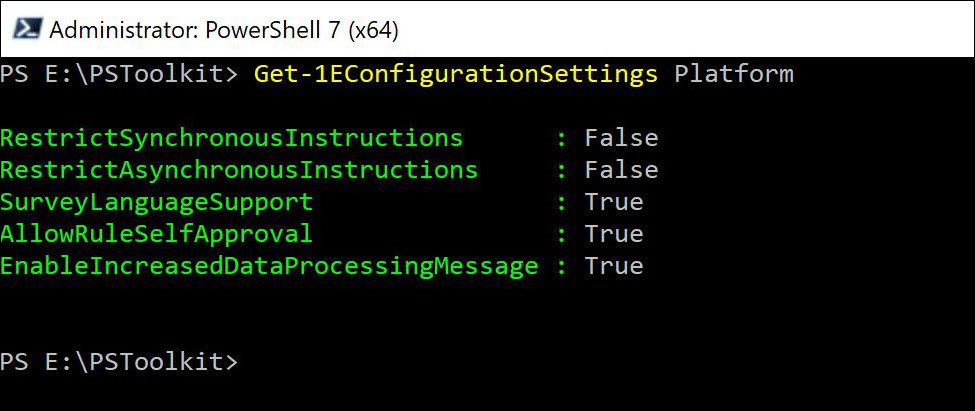Select the RestrictSynchronousInstructions setting name
The height and width of the screenshot is (411, 975).
click(231, 138)
